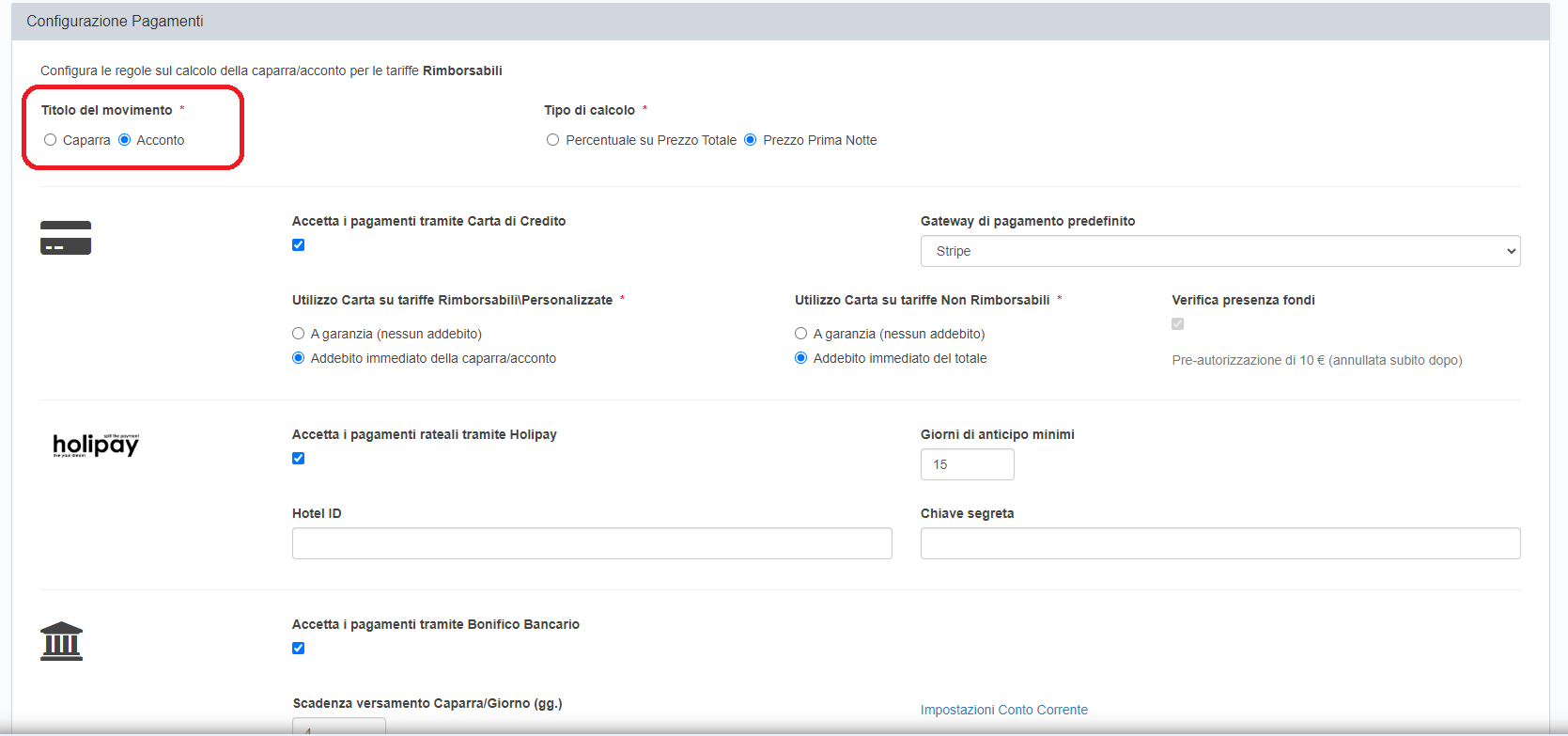Toggle Holipay installment payments checkbox

[x=299, y=459]
